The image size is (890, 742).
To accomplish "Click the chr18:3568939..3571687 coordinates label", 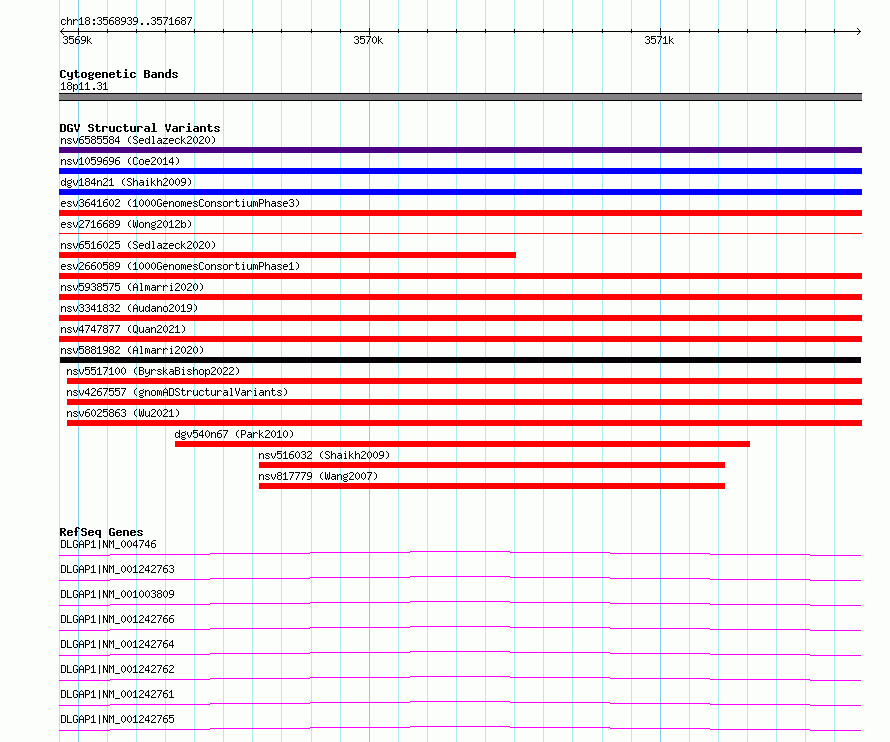I will pos(126,21).
